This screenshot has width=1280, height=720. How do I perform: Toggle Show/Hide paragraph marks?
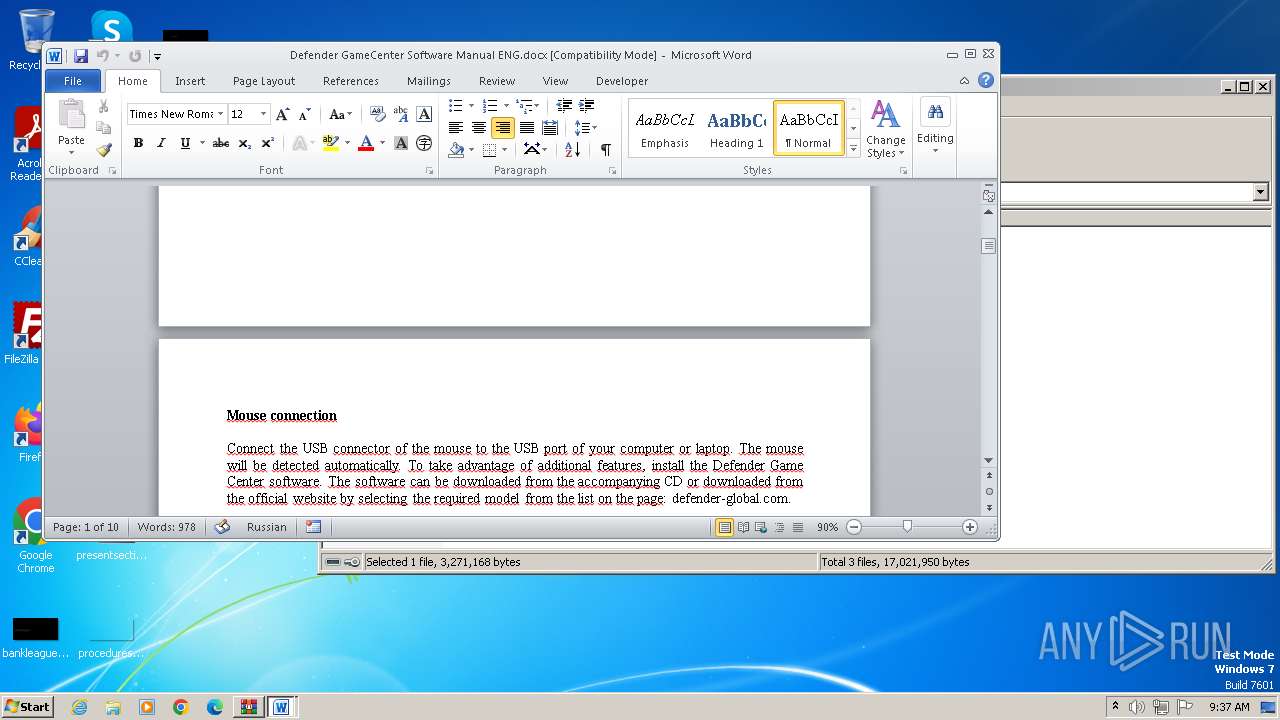(x=605, y=149)
